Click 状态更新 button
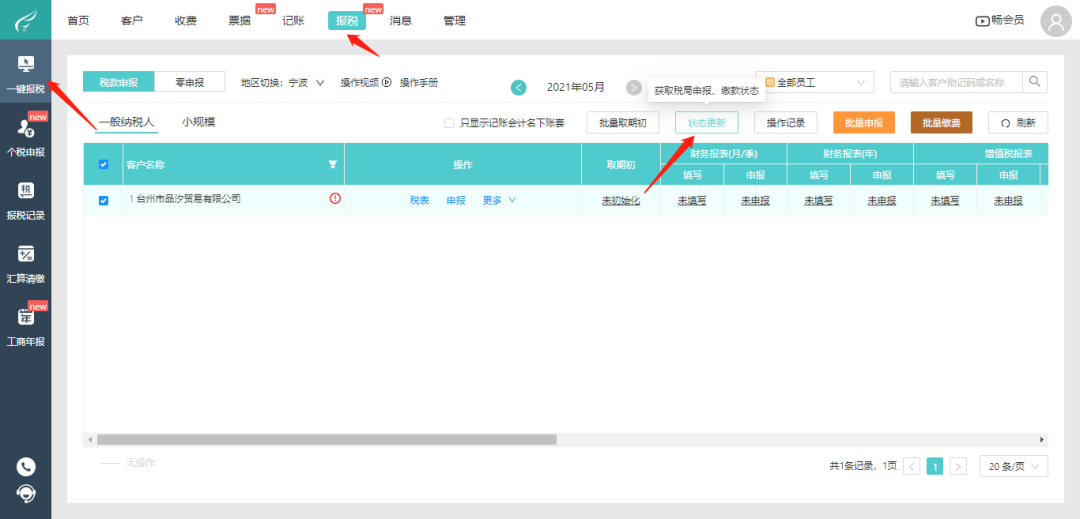The height and width of the screenshot is (519, 1080). pos(707,123)
